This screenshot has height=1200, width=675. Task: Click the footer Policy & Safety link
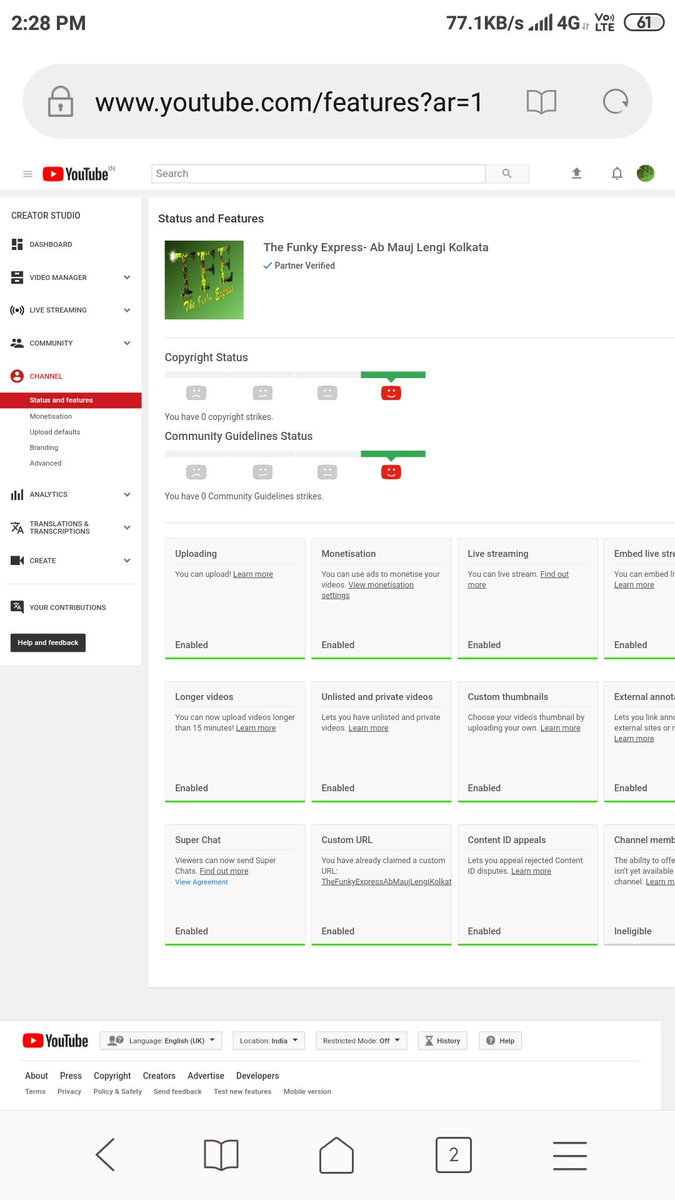coord(118,1092)
